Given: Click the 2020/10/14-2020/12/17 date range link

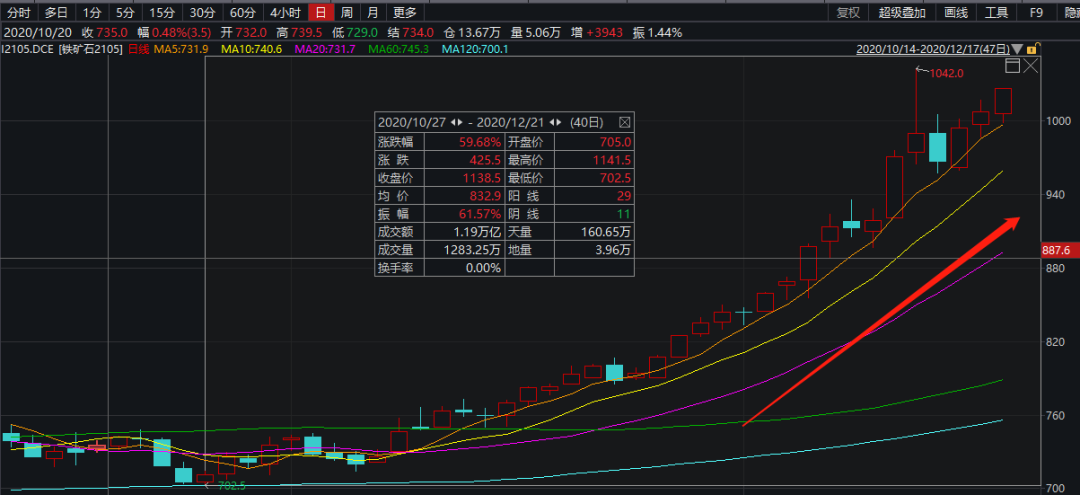Looking at the screenshot, I should pos(933,50).
